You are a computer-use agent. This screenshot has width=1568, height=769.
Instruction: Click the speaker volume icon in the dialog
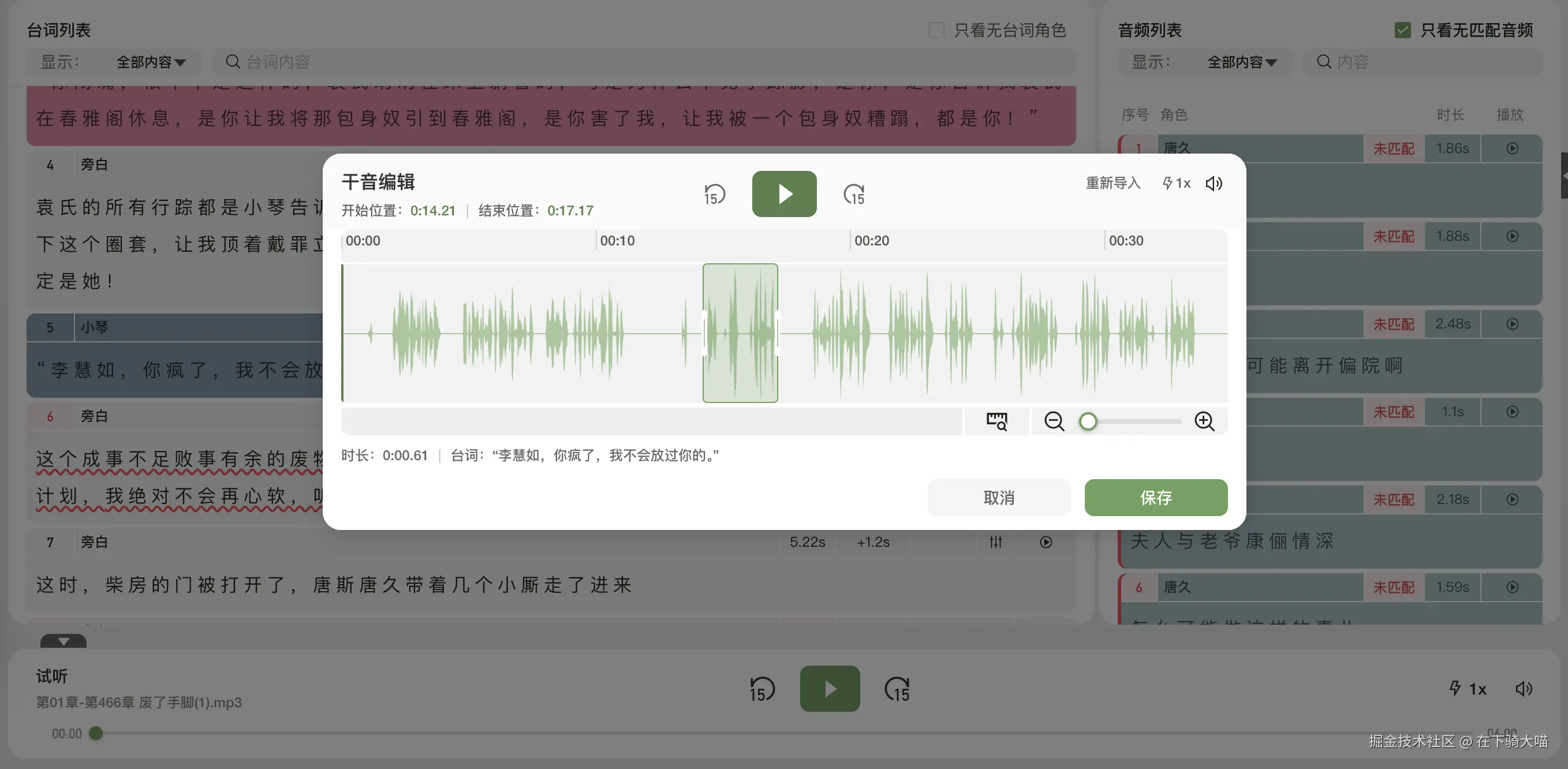1214,183
